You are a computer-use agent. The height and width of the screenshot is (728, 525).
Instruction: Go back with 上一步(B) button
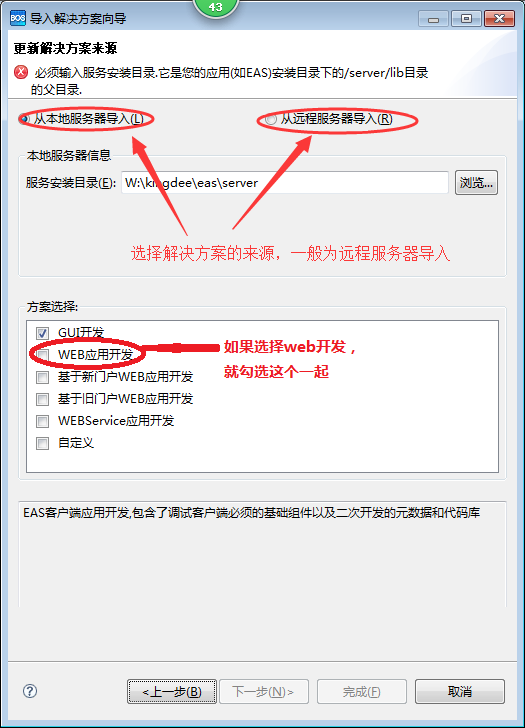coord(172,692)
